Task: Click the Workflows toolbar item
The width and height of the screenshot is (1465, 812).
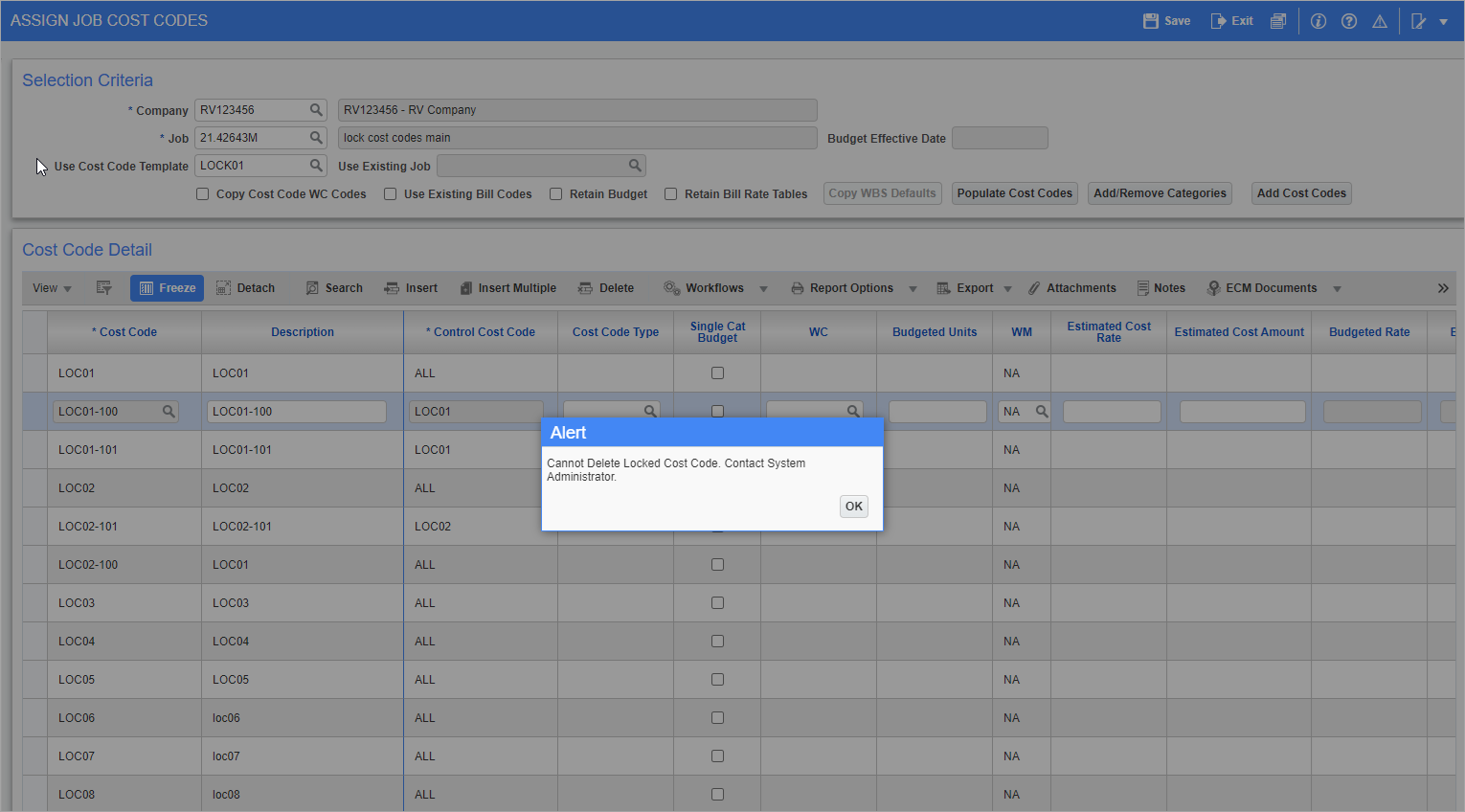Action: click(704, 288)
